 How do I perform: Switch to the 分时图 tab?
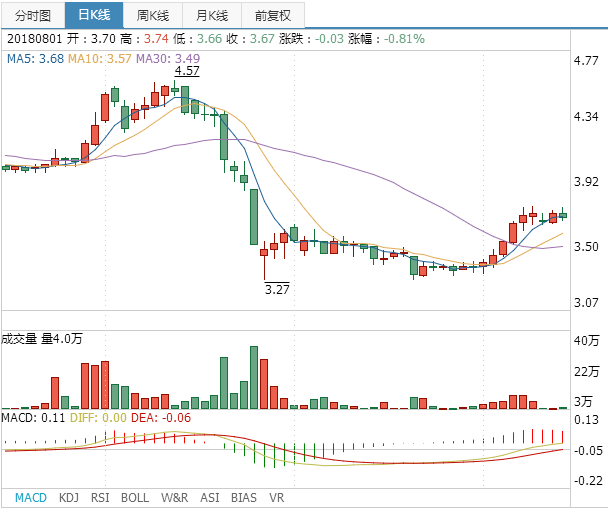tap(33, 15)
